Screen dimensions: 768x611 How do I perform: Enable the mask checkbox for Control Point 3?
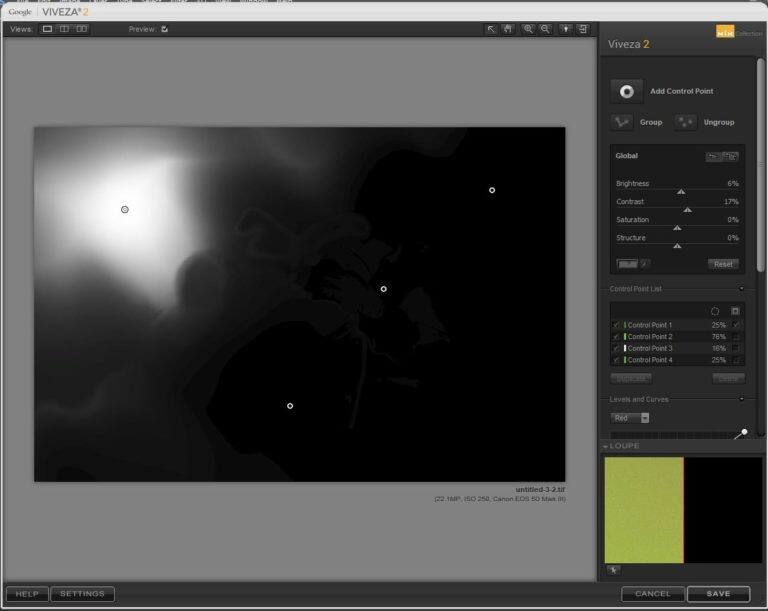736,348
